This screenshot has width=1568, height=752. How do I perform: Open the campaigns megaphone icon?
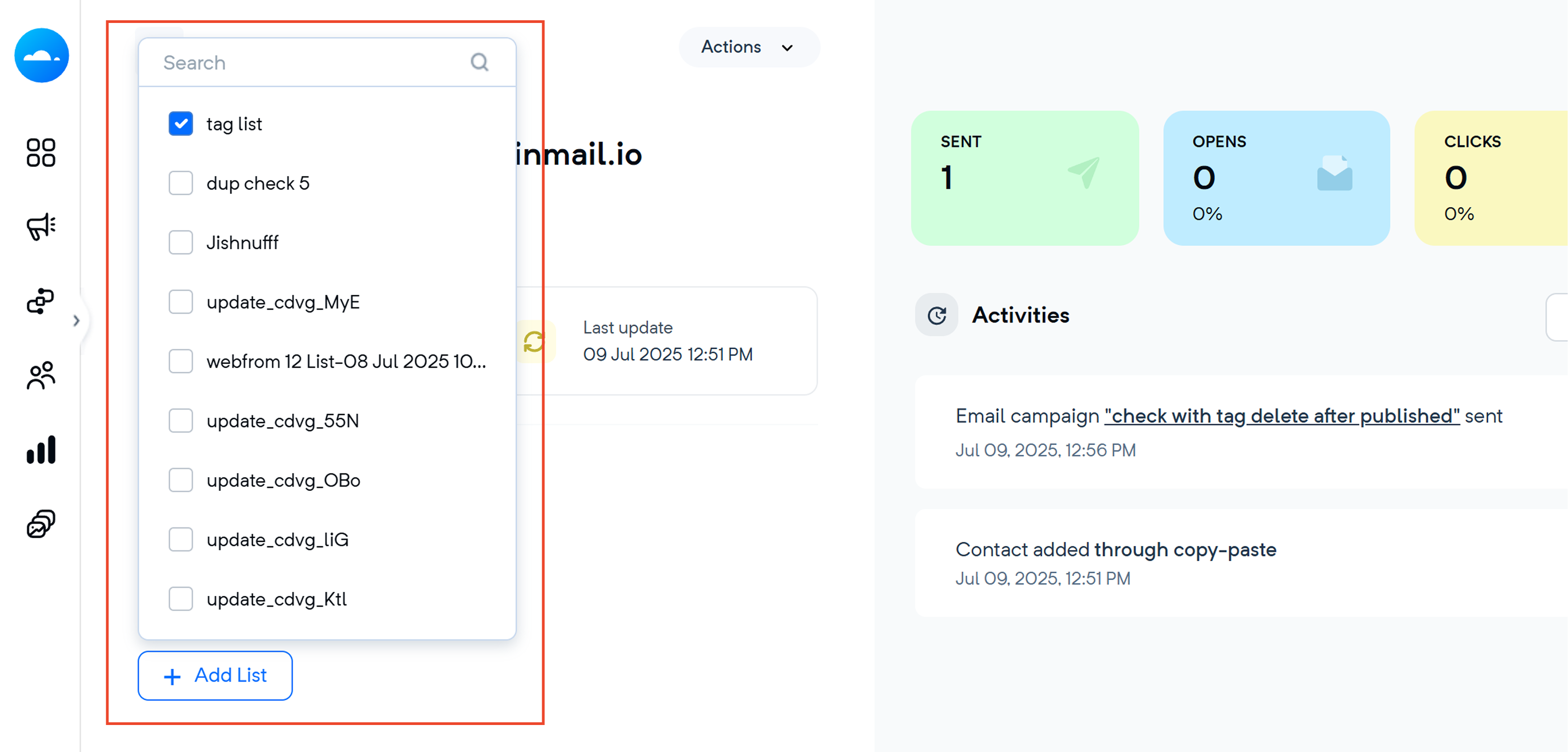pos(41,226)
